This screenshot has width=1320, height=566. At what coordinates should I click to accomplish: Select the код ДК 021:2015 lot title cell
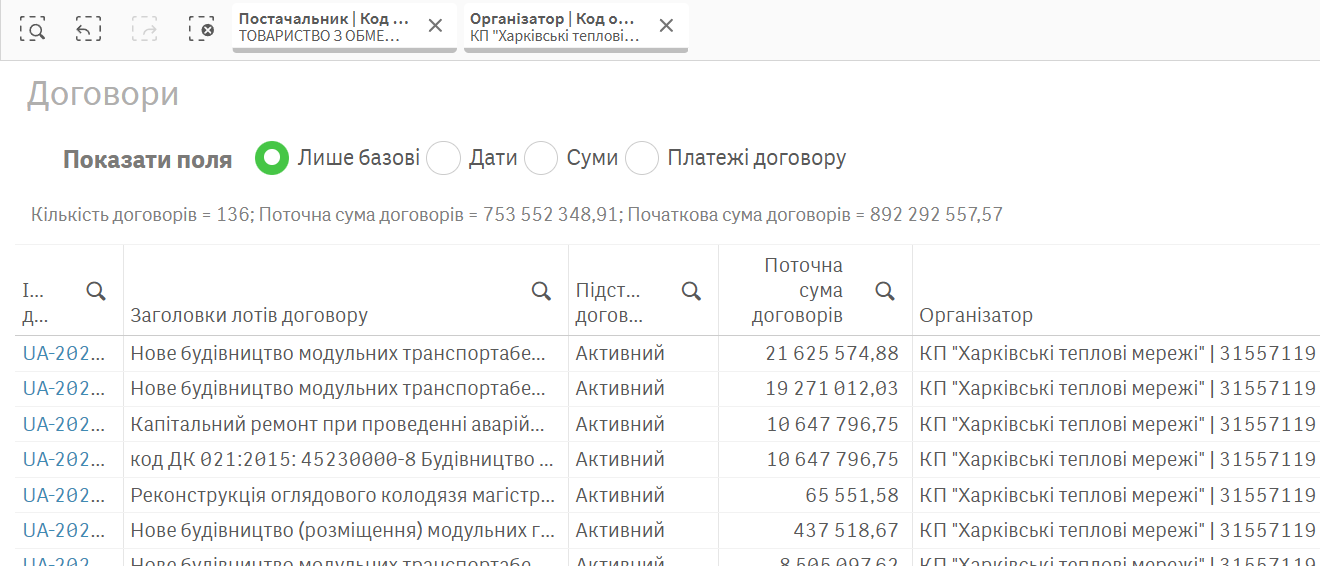point(345,460)
